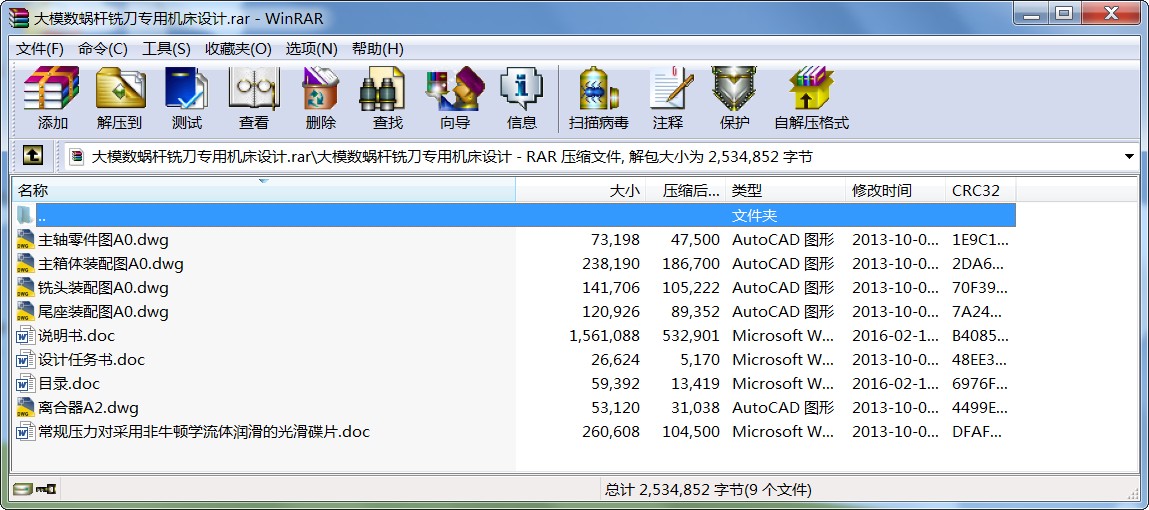Expand the archive path dropdown arrow
1149x510 pixels.
1129,157
